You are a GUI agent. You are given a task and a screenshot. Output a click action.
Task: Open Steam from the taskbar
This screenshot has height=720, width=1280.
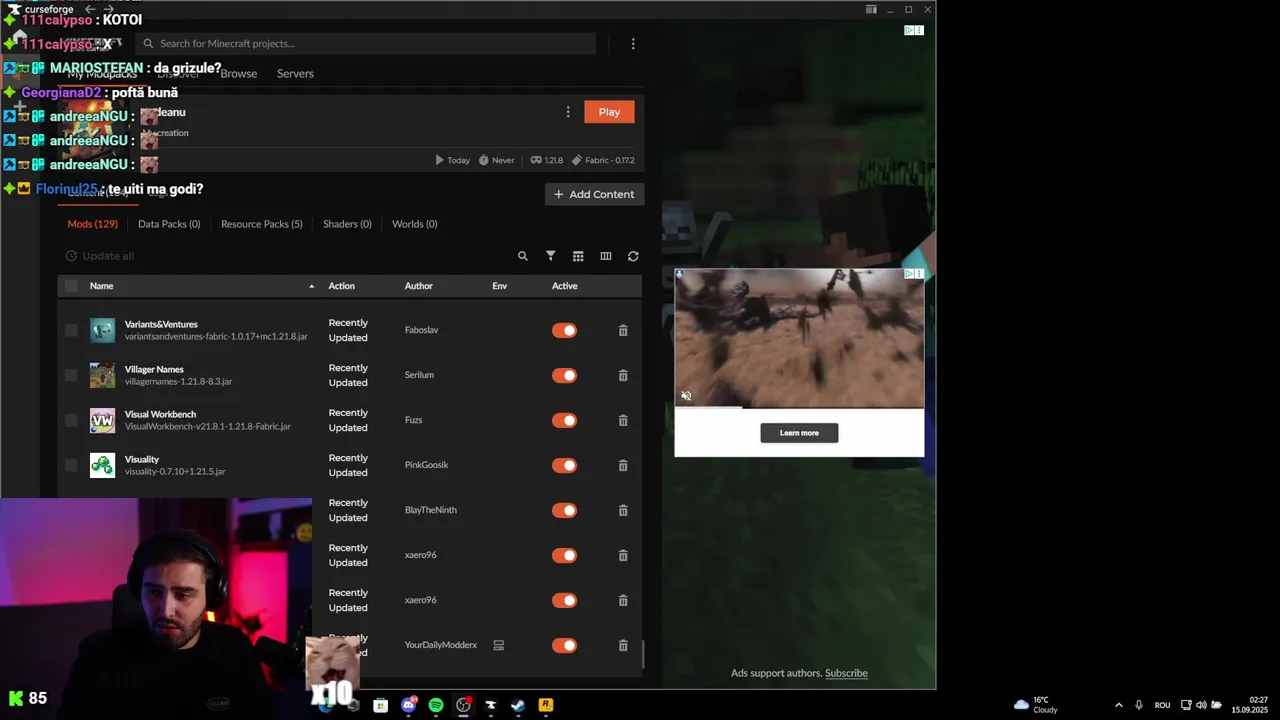coord(518,705)
